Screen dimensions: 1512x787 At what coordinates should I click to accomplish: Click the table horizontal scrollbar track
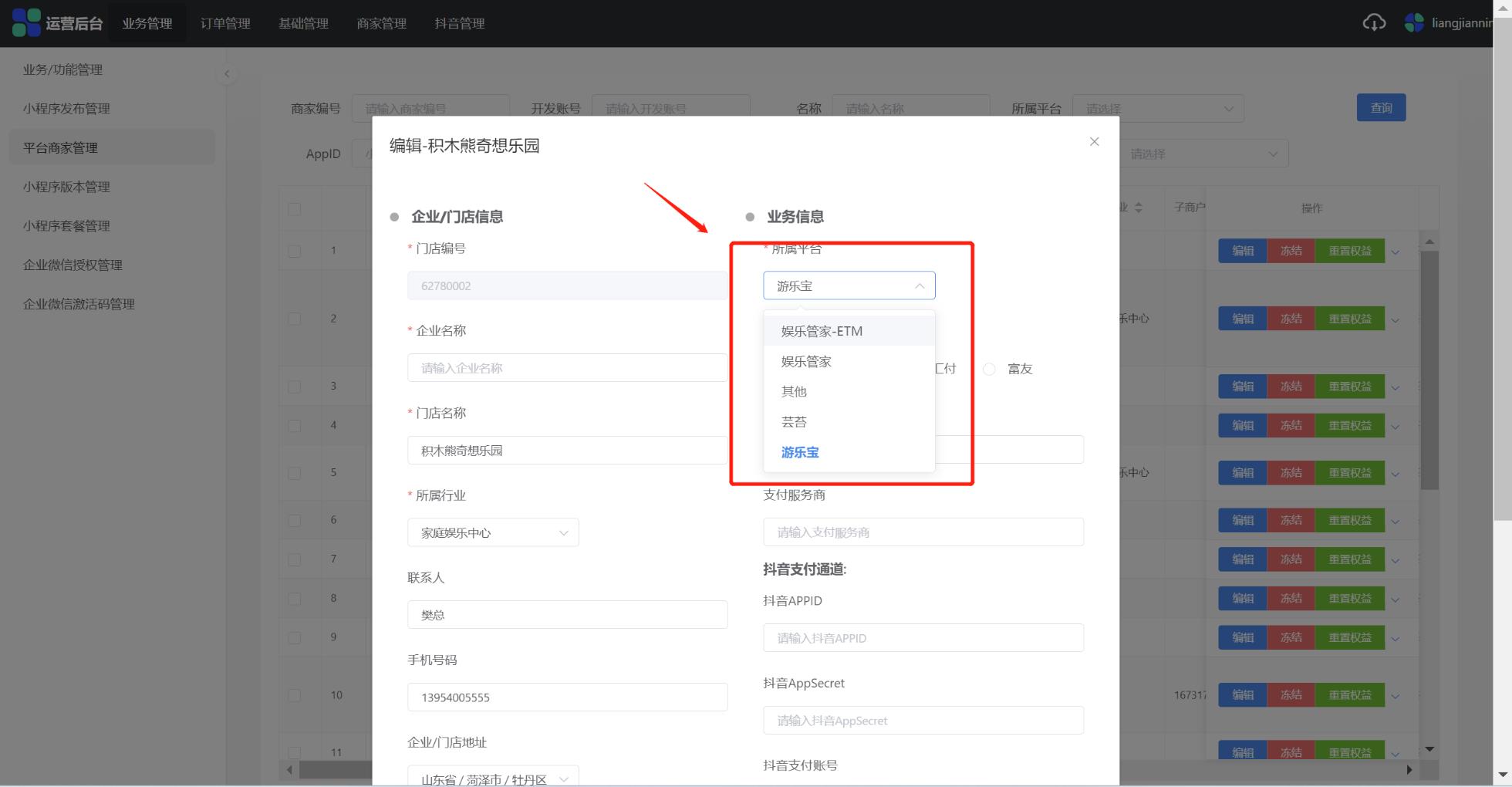(x=849, y=769)
